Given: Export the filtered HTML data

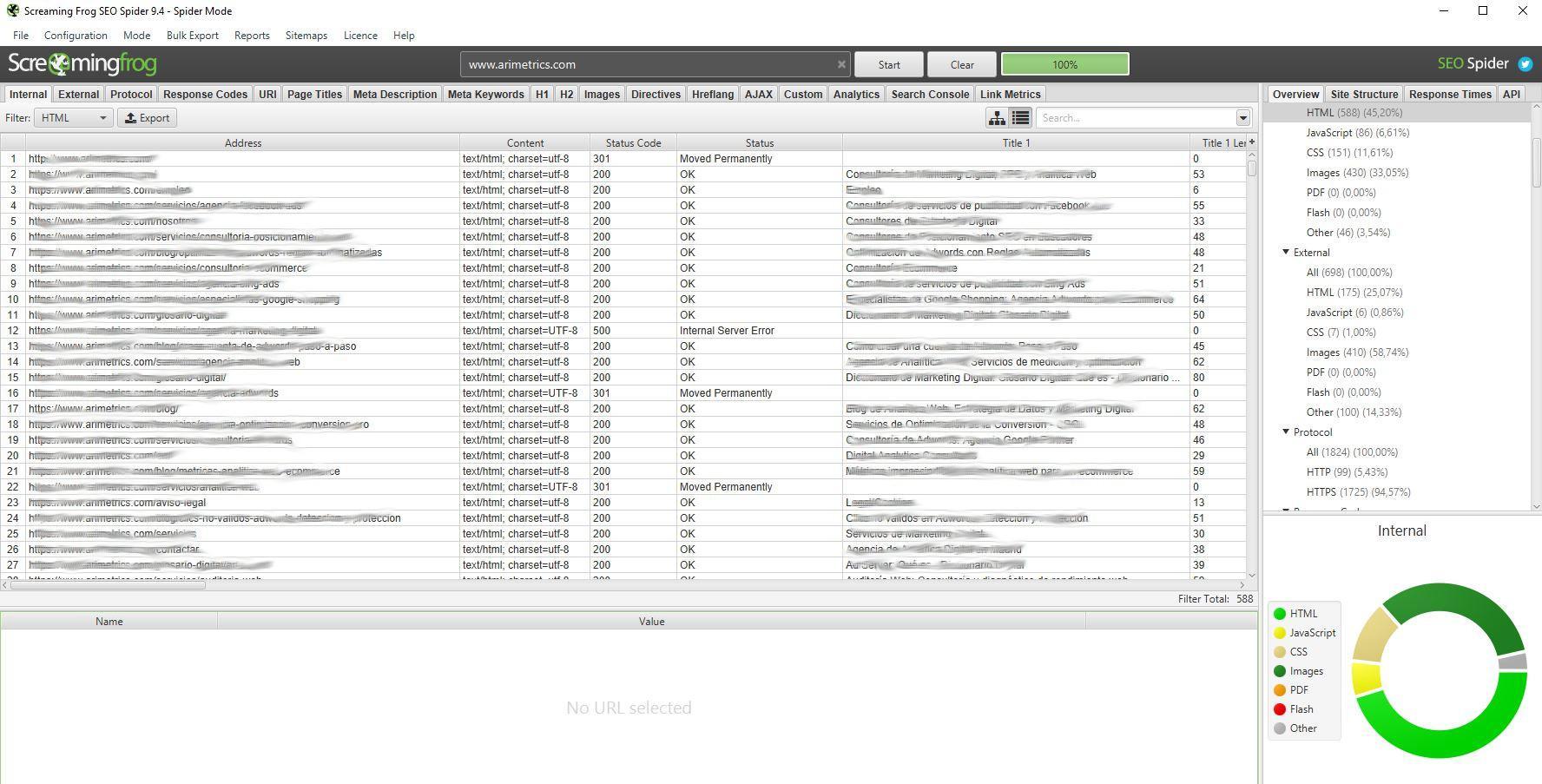Looking at the screenshot, I should [147, 118].
